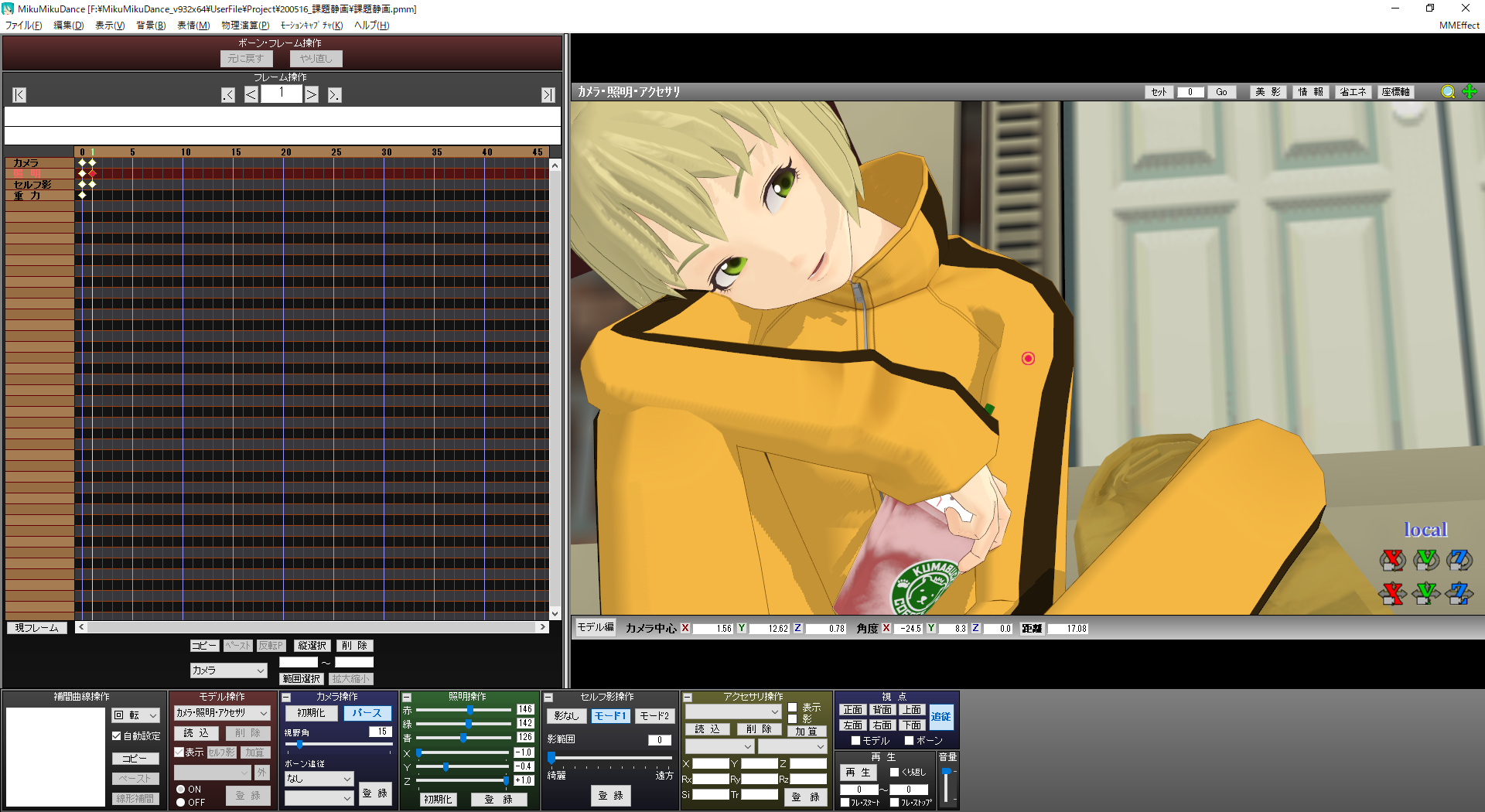The width and height of the screenshot is (1485, 812).
Task: Click the lower blue Z axis move icon
Action: tap(1459, 594)
